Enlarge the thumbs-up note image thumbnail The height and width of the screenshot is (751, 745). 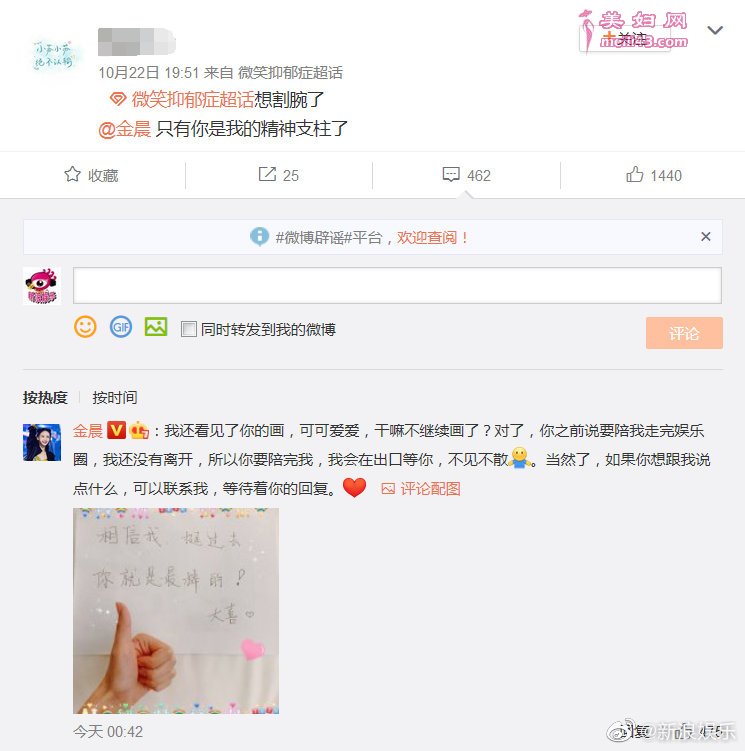[176, 611]
